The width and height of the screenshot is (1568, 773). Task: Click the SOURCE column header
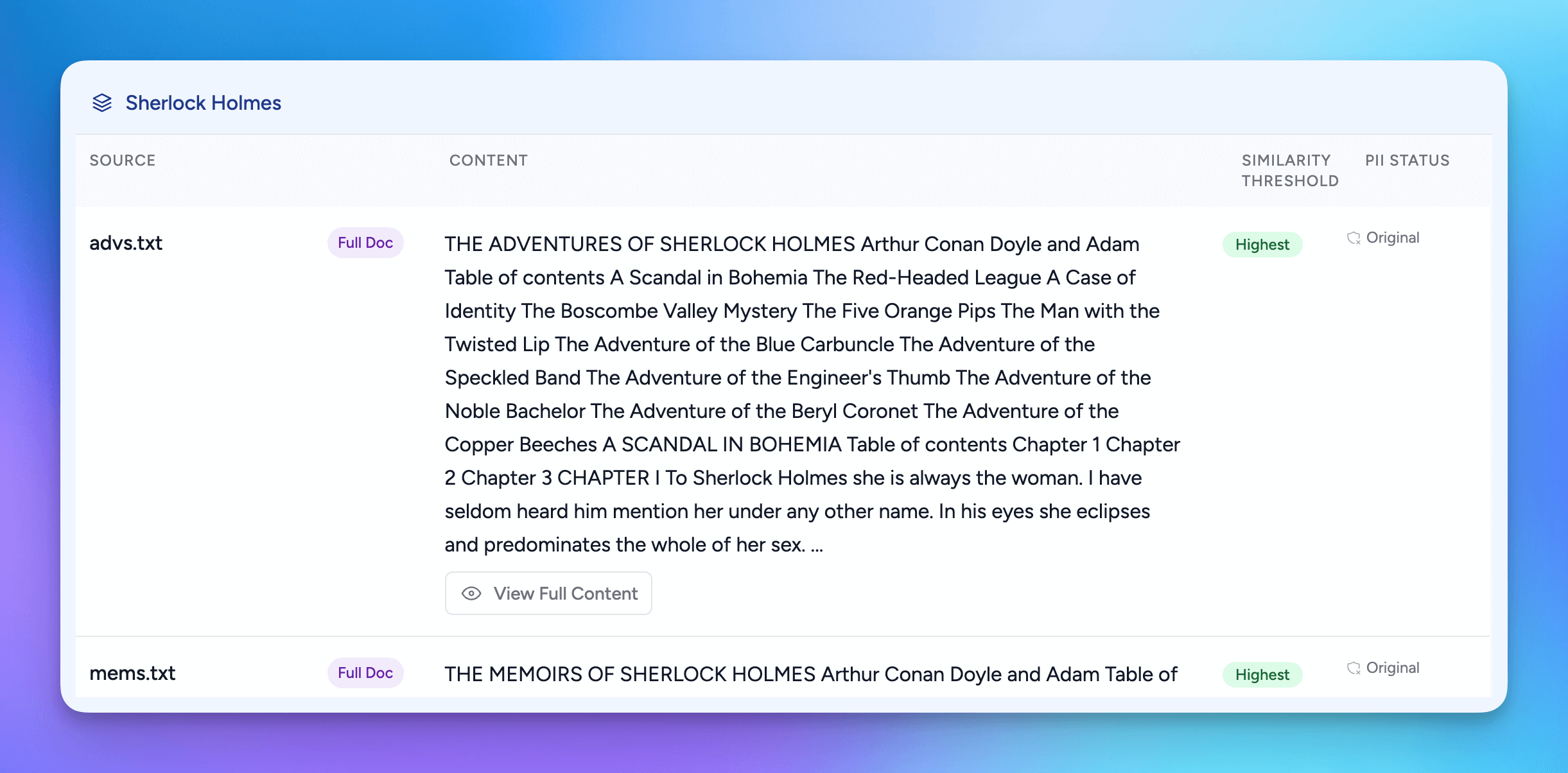point(123,161)
